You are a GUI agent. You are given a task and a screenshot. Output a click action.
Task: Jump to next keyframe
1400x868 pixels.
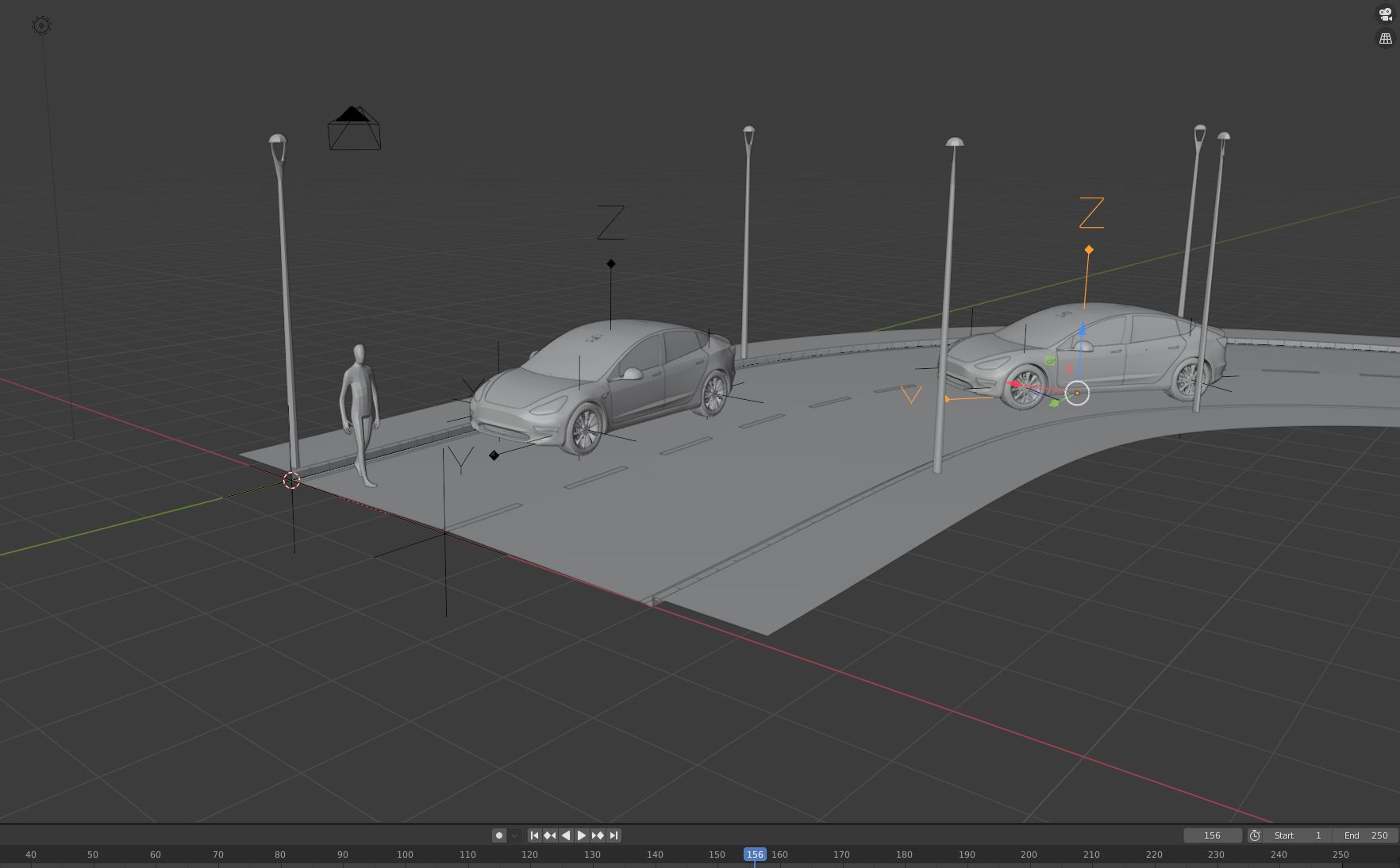point(598,835)
